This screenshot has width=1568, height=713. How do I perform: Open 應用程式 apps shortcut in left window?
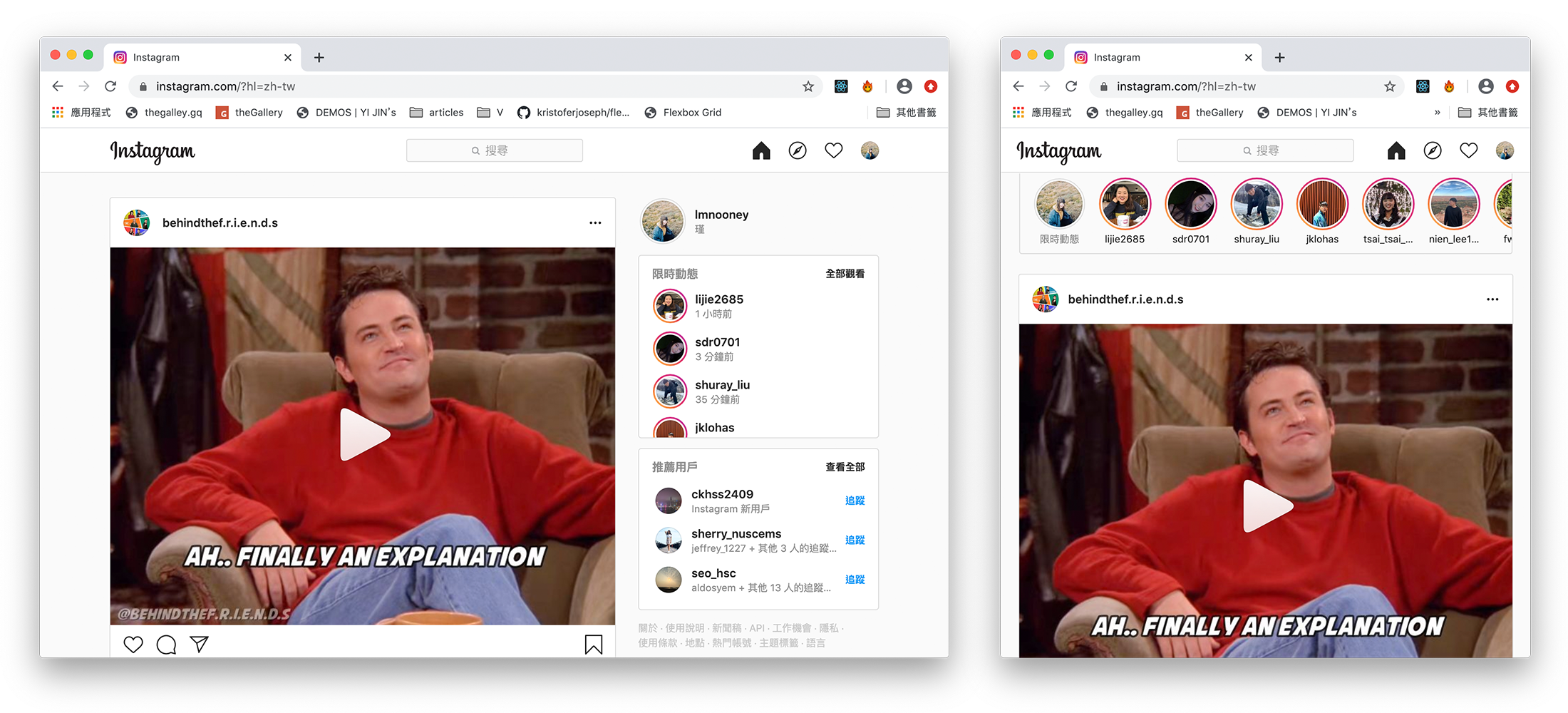[81, 113]
